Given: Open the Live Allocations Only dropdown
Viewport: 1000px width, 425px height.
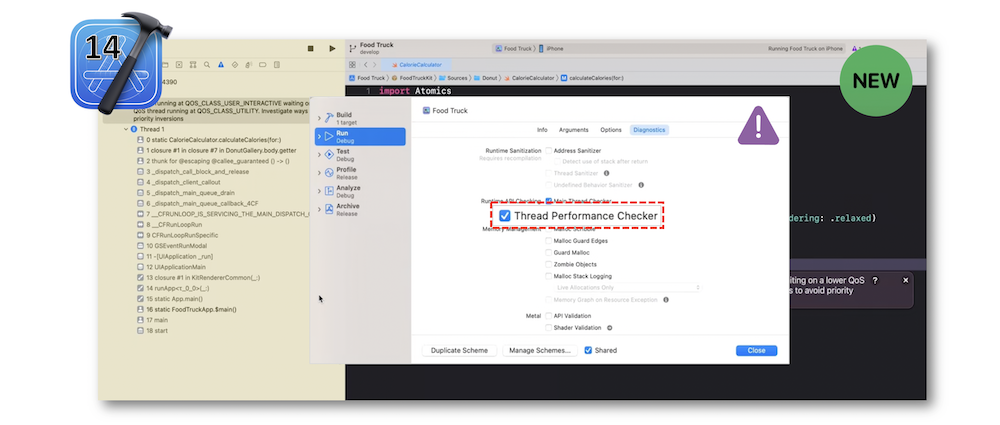Looking at the screenshot, I should tap(628, 288).
